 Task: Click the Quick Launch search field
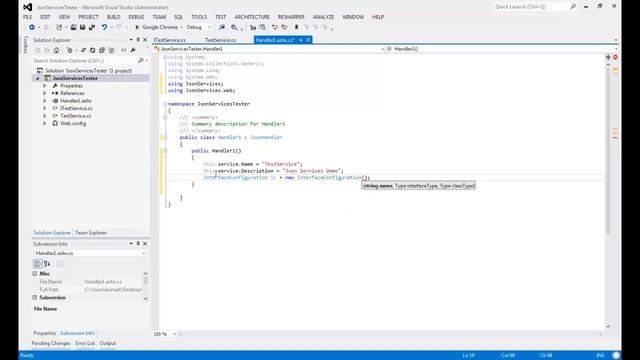(x=535, y=7)
